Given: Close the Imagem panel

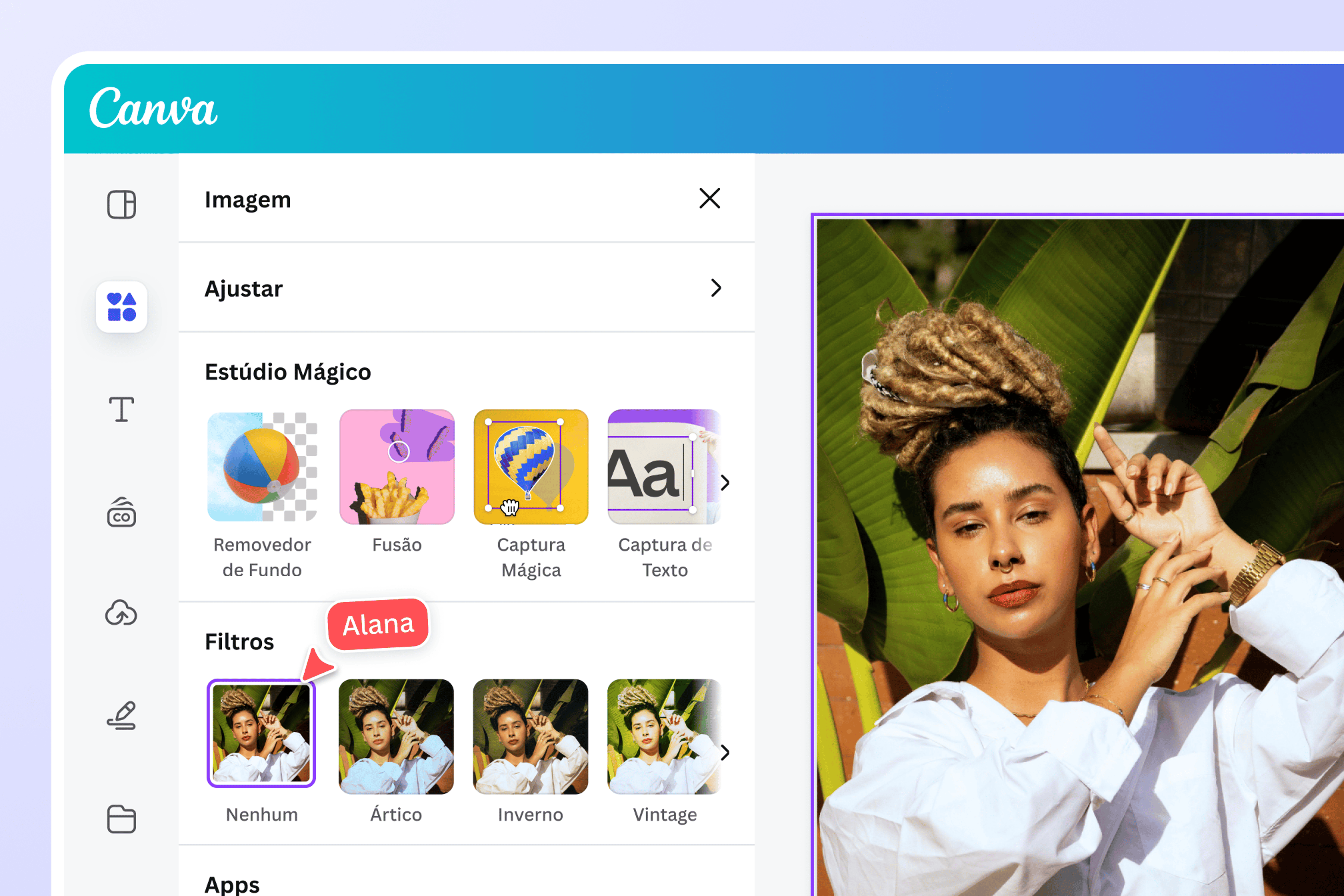Looking at the screenshot, I should 709,198.
